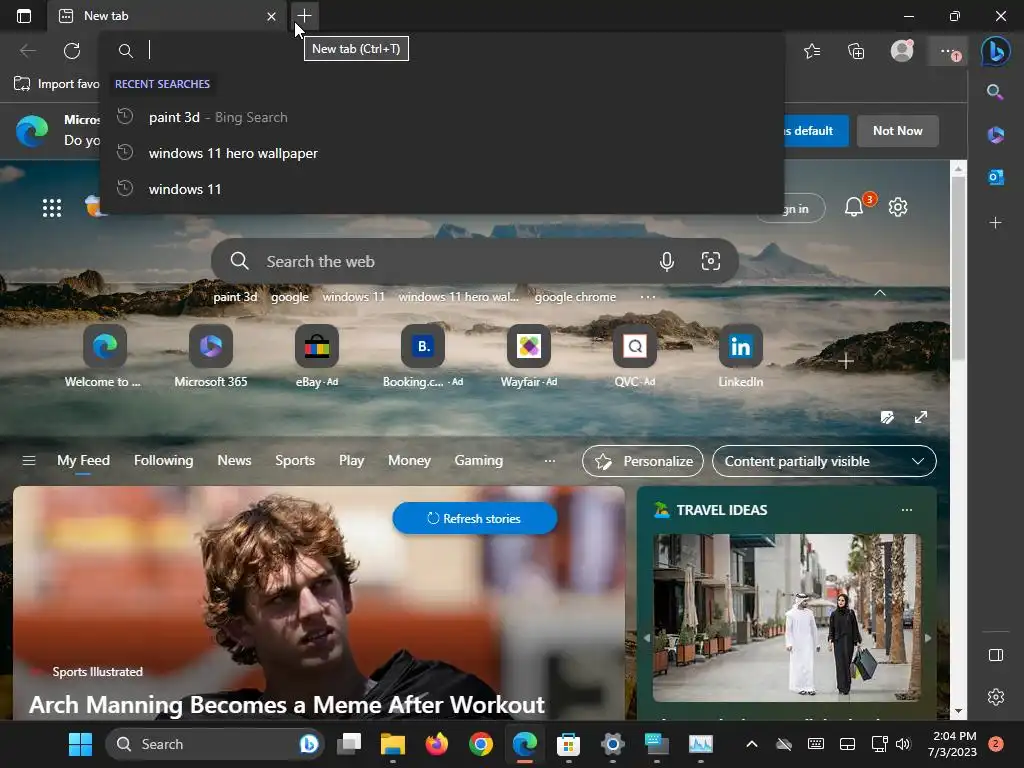
Task: Launch Firefox from the taskbar
Action: click(437, 744)
